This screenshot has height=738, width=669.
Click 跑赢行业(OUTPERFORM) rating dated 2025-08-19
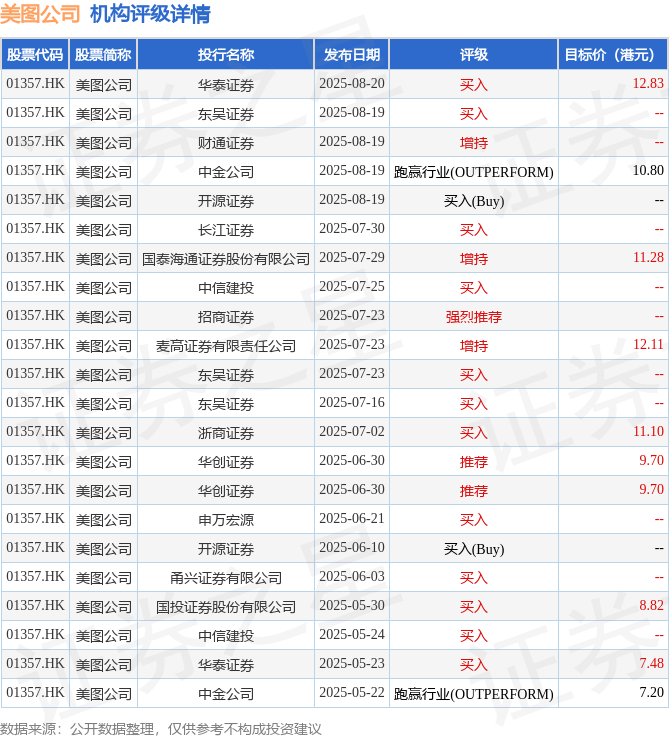pyautogui.click(x=474, y=172)
